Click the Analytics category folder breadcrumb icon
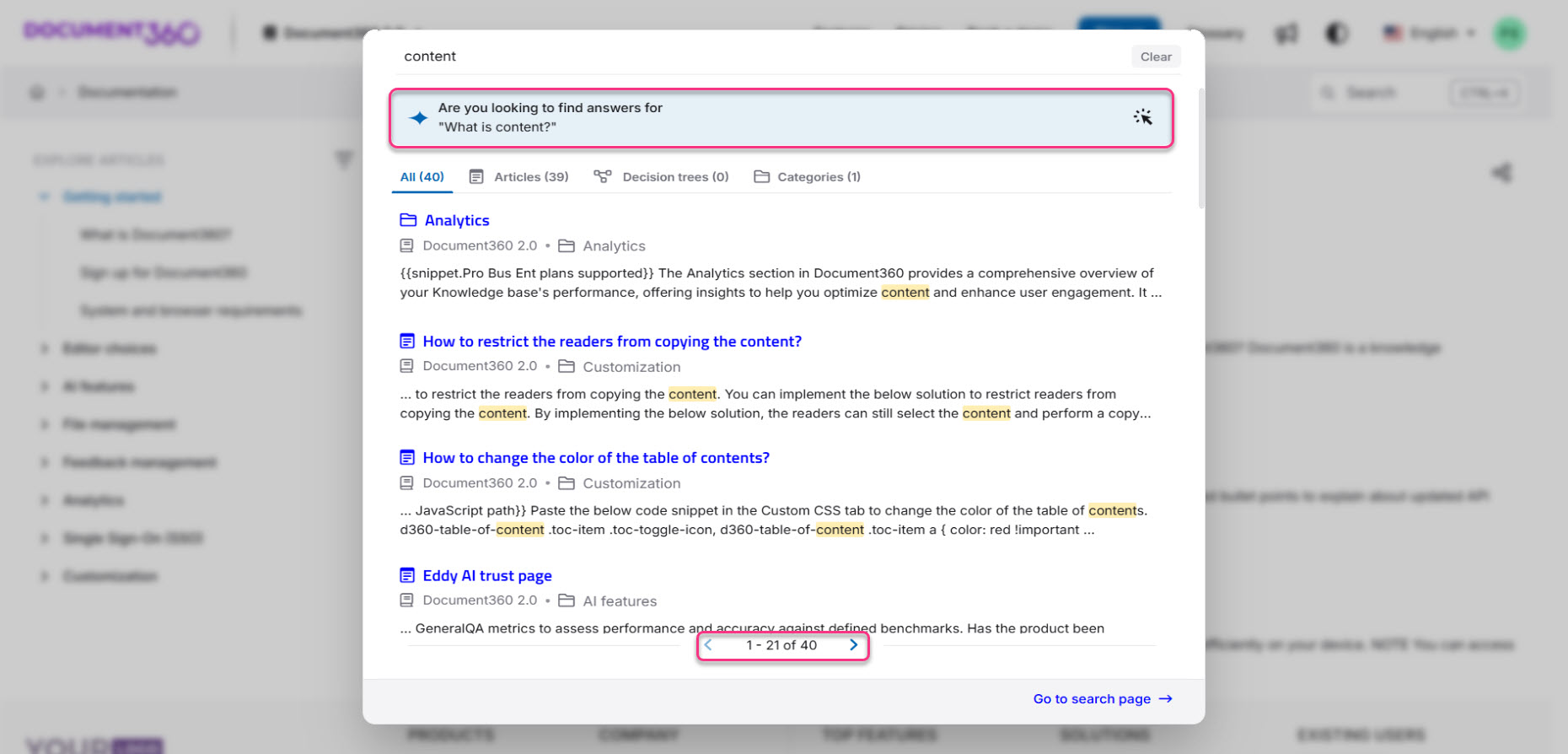 coord(567,246)
